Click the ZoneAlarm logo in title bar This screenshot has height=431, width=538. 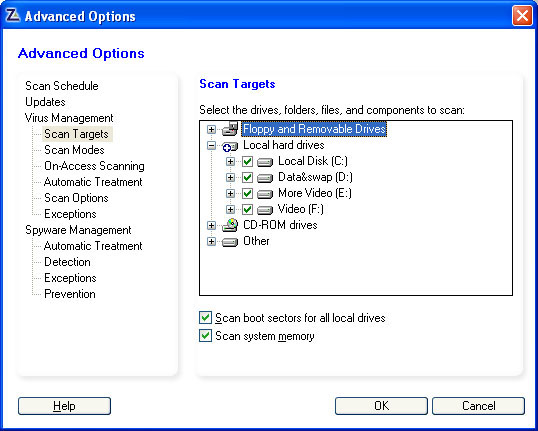pyautogui.click(x=13, y=15)
